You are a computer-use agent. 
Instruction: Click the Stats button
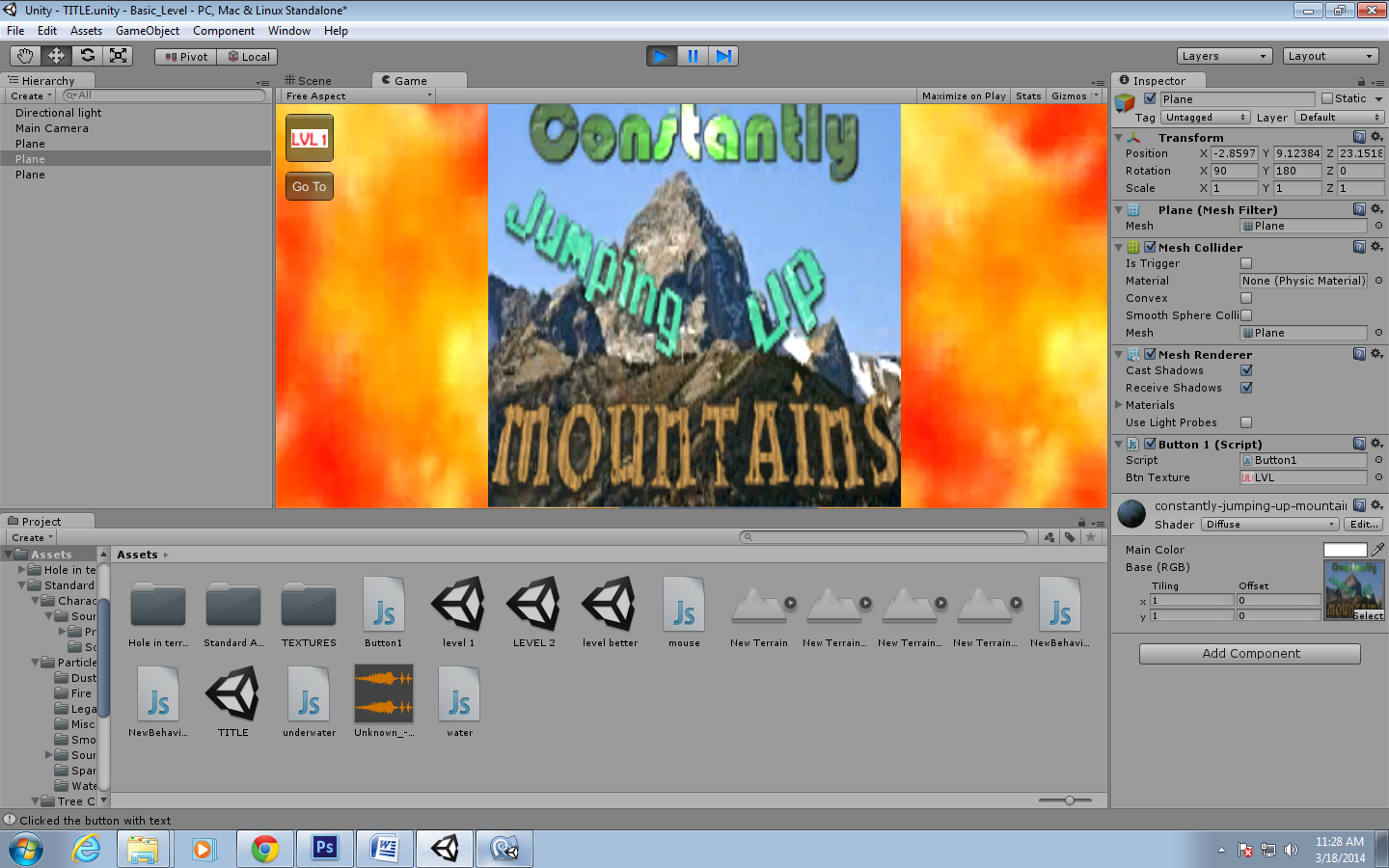point(1028,95)
